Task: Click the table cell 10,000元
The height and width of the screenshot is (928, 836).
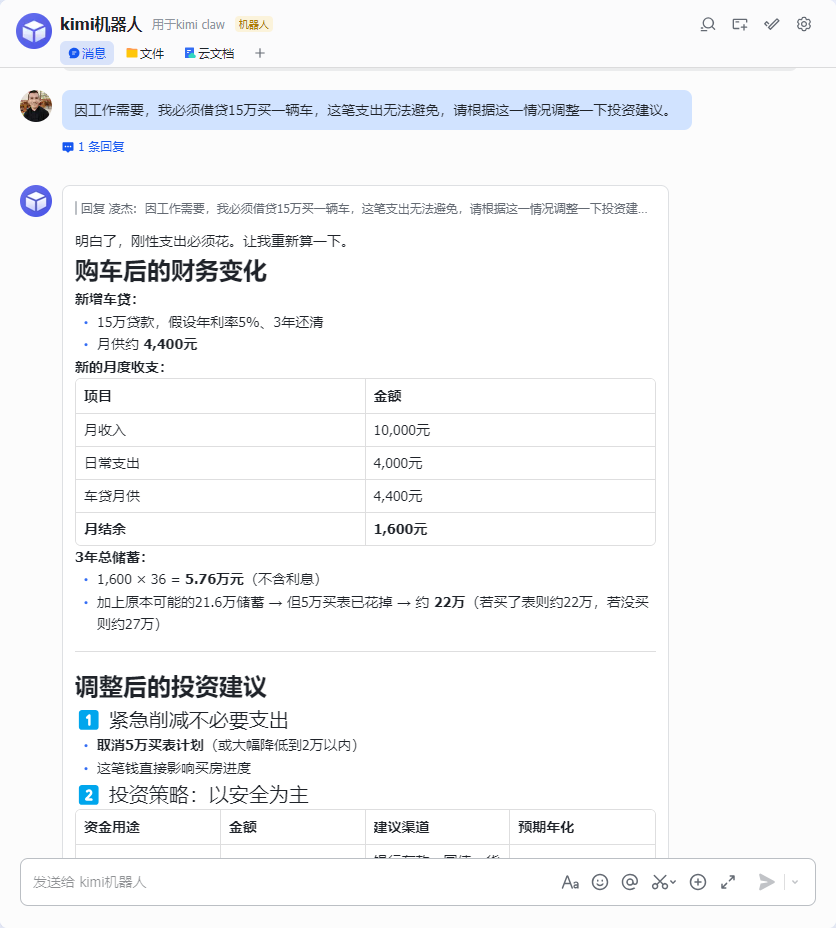Action: coord(510,430)
